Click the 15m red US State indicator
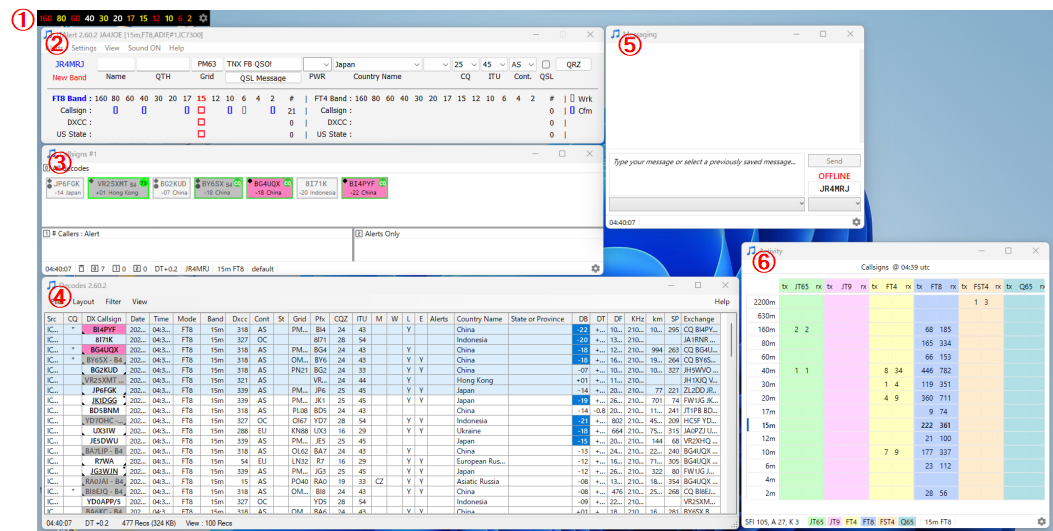 (x=200, y=134)
